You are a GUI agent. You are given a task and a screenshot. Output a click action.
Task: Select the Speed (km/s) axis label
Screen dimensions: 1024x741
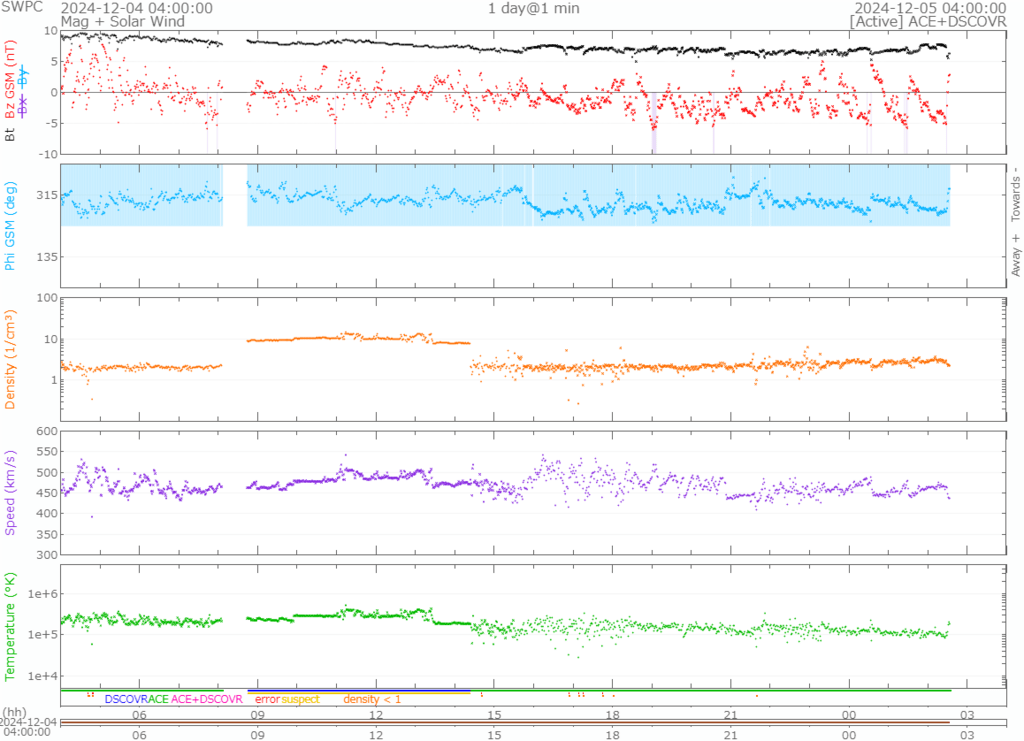point(10,493)
